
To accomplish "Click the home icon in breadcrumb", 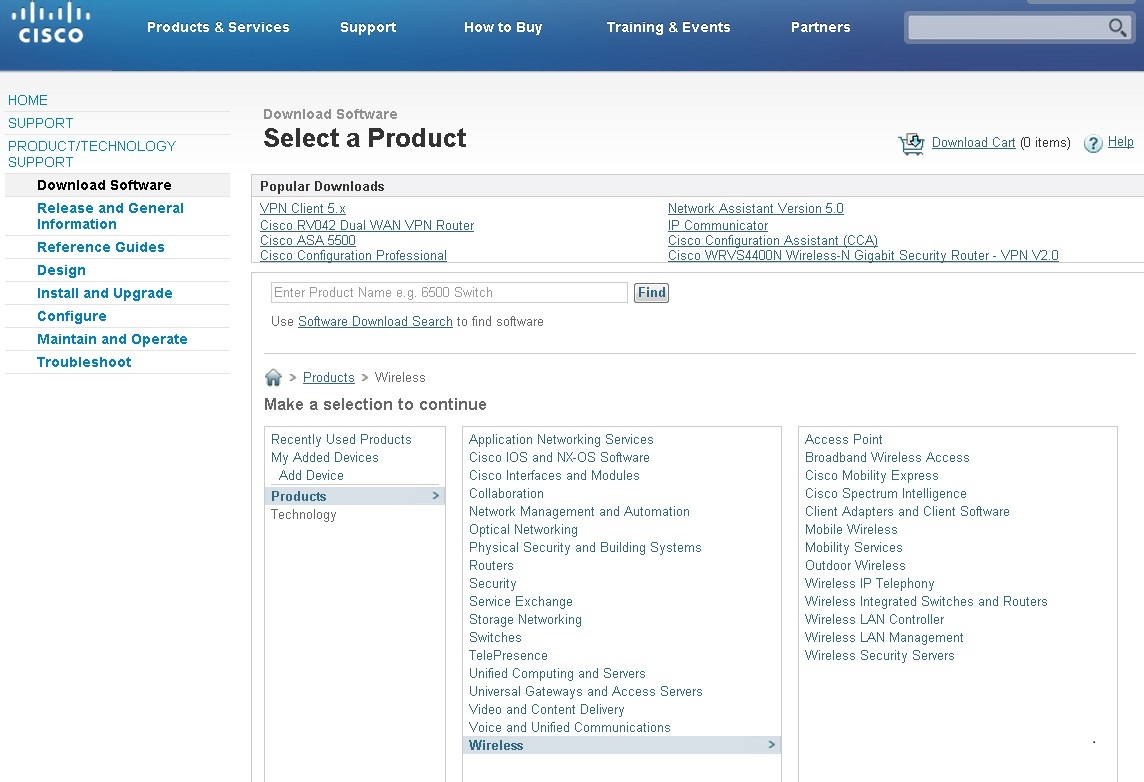I will point(273,377).
